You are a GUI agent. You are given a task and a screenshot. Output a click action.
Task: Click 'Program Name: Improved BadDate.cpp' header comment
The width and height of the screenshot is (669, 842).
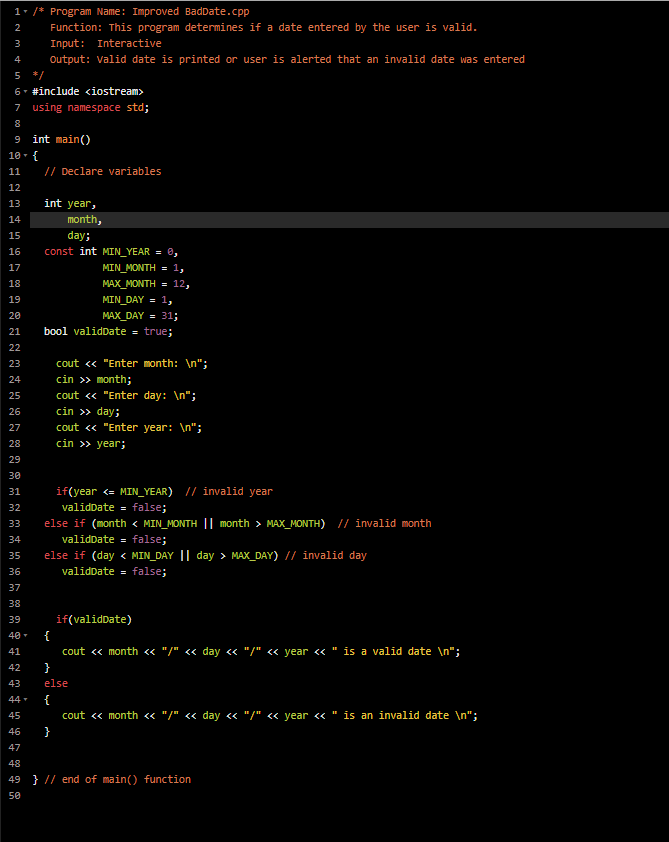[x=150, y=11]
